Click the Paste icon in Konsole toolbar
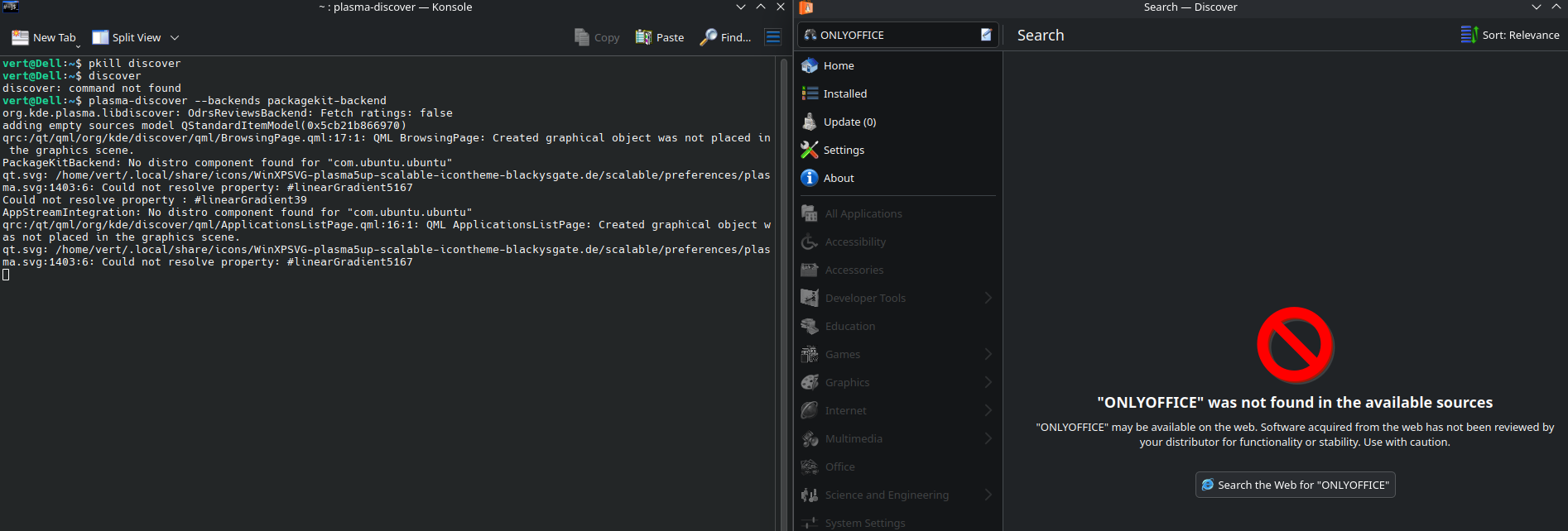The width and height of the screenshot is (1568, 531). coord(643,37)
